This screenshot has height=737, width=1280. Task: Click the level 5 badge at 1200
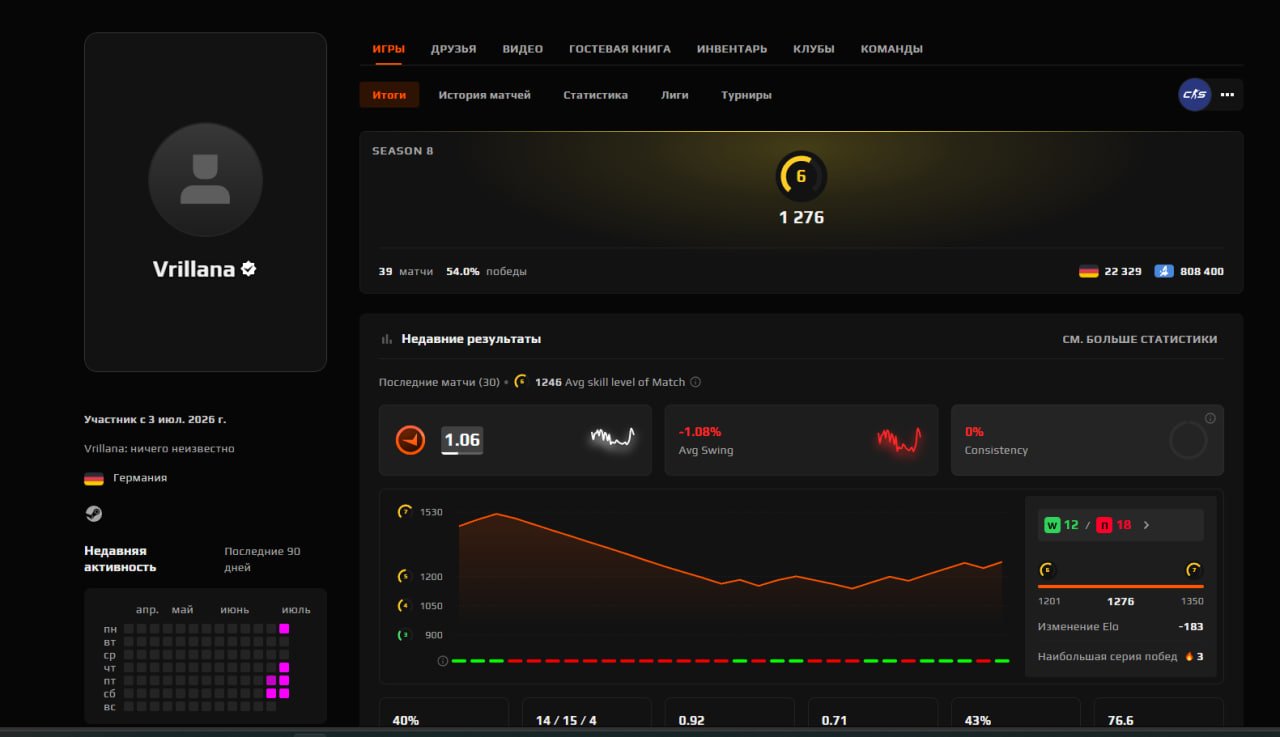tap(404, 576)
